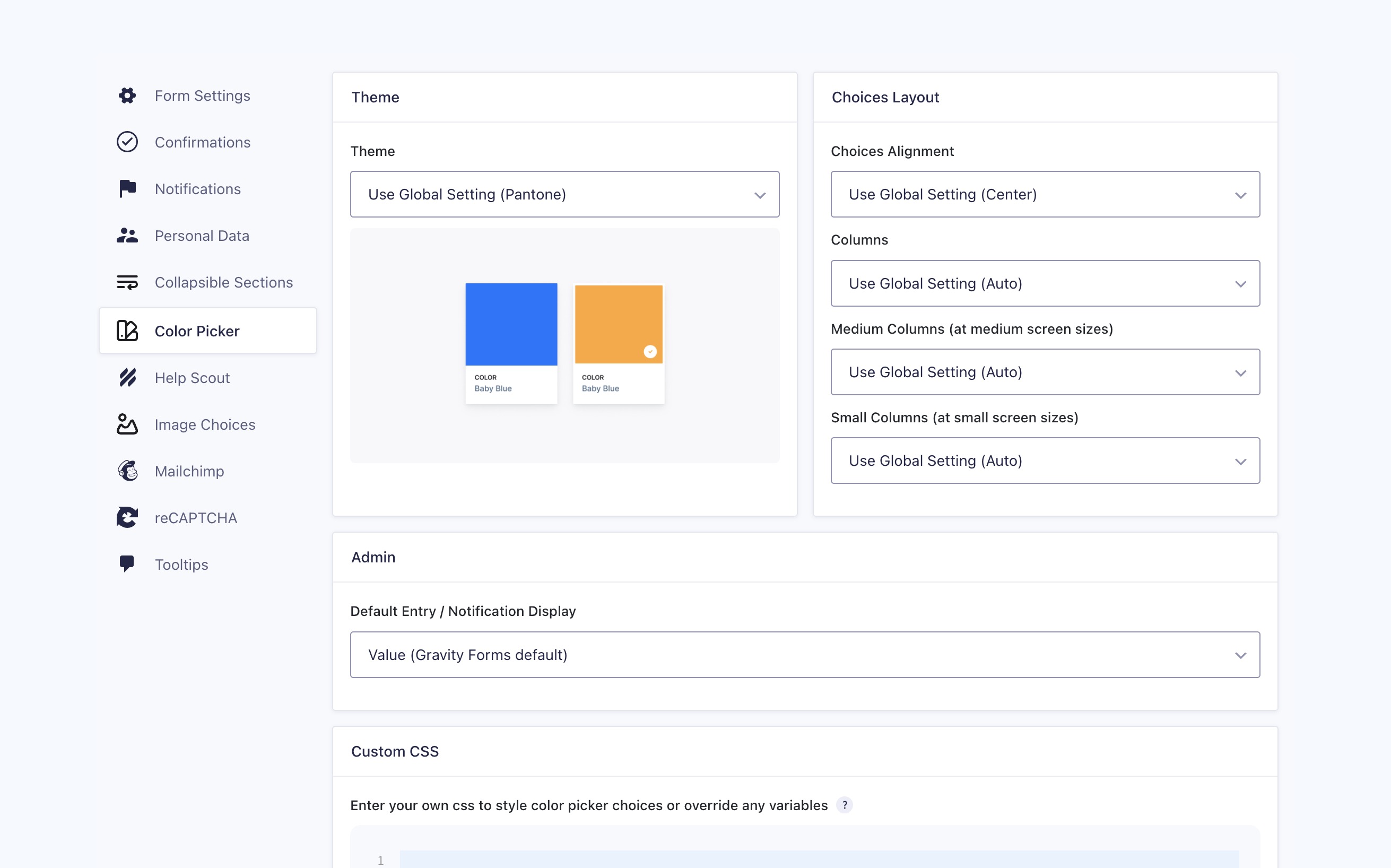Click the Personal Data sidebar icon
The image size is (1391, 868).
click(x=126, y=236)
